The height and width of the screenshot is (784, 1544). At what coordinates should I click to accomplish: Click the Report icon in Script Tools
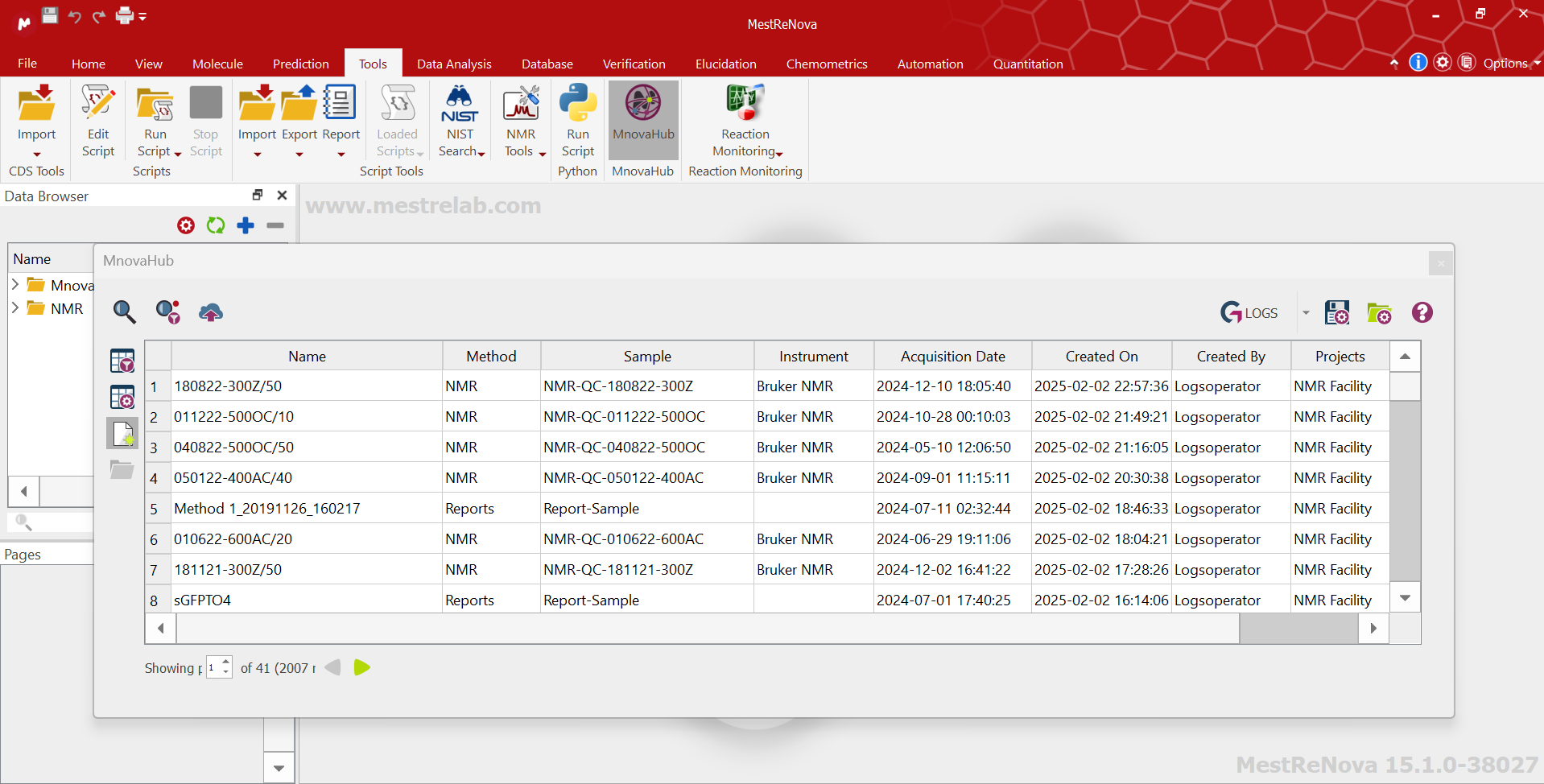tap(340, 104)
